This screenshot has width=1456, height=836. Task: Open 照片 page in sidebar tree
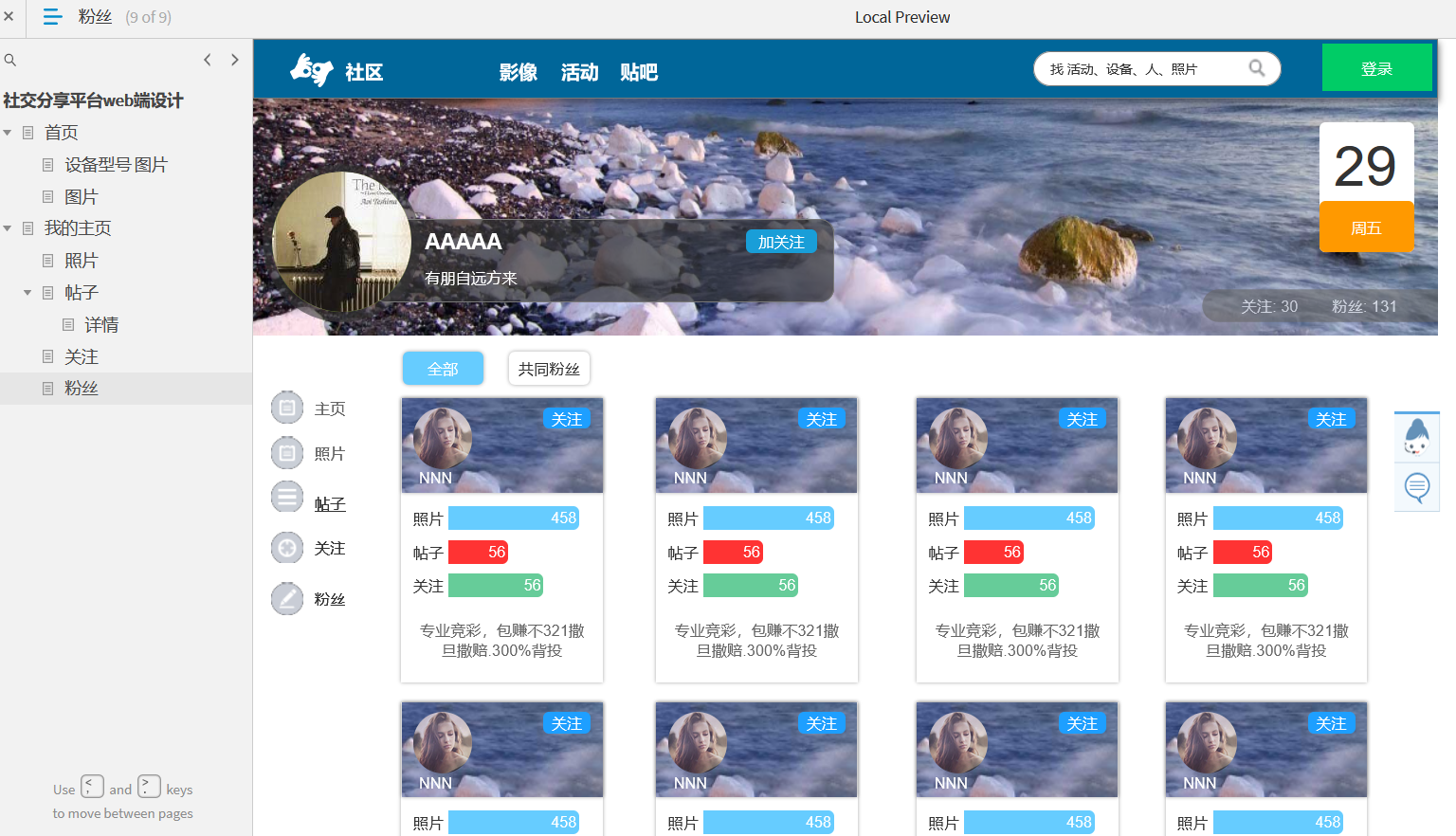pyautogui.click(x=82, y=261)
